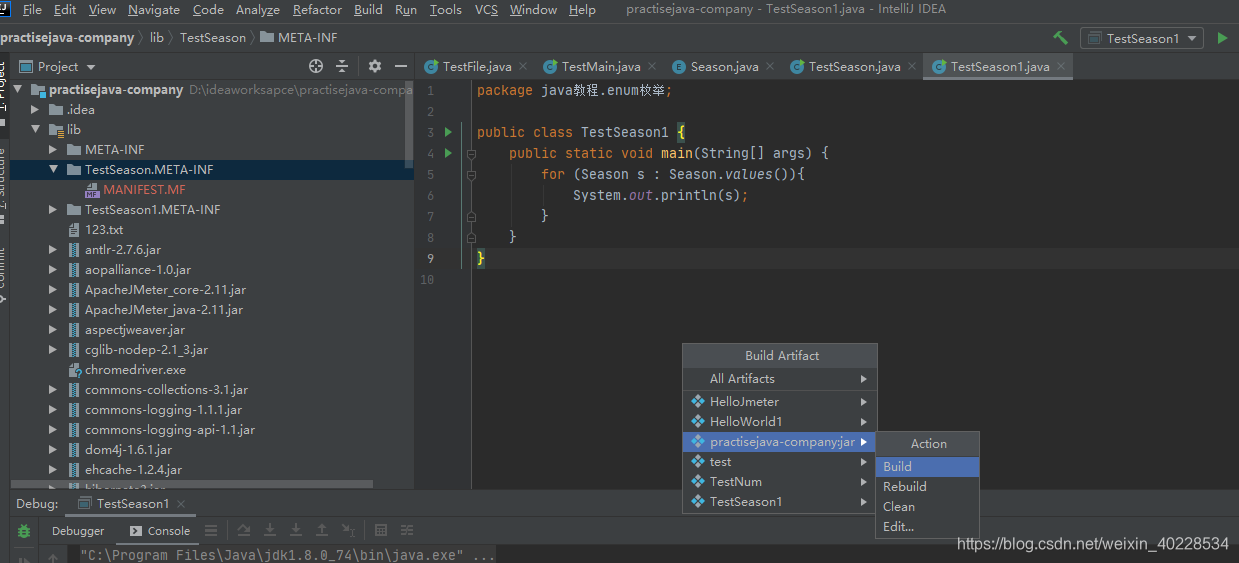Choose Edit... in the Action submenu
This screenshot has height=563, width=1239.
click(x=927, y=527)
